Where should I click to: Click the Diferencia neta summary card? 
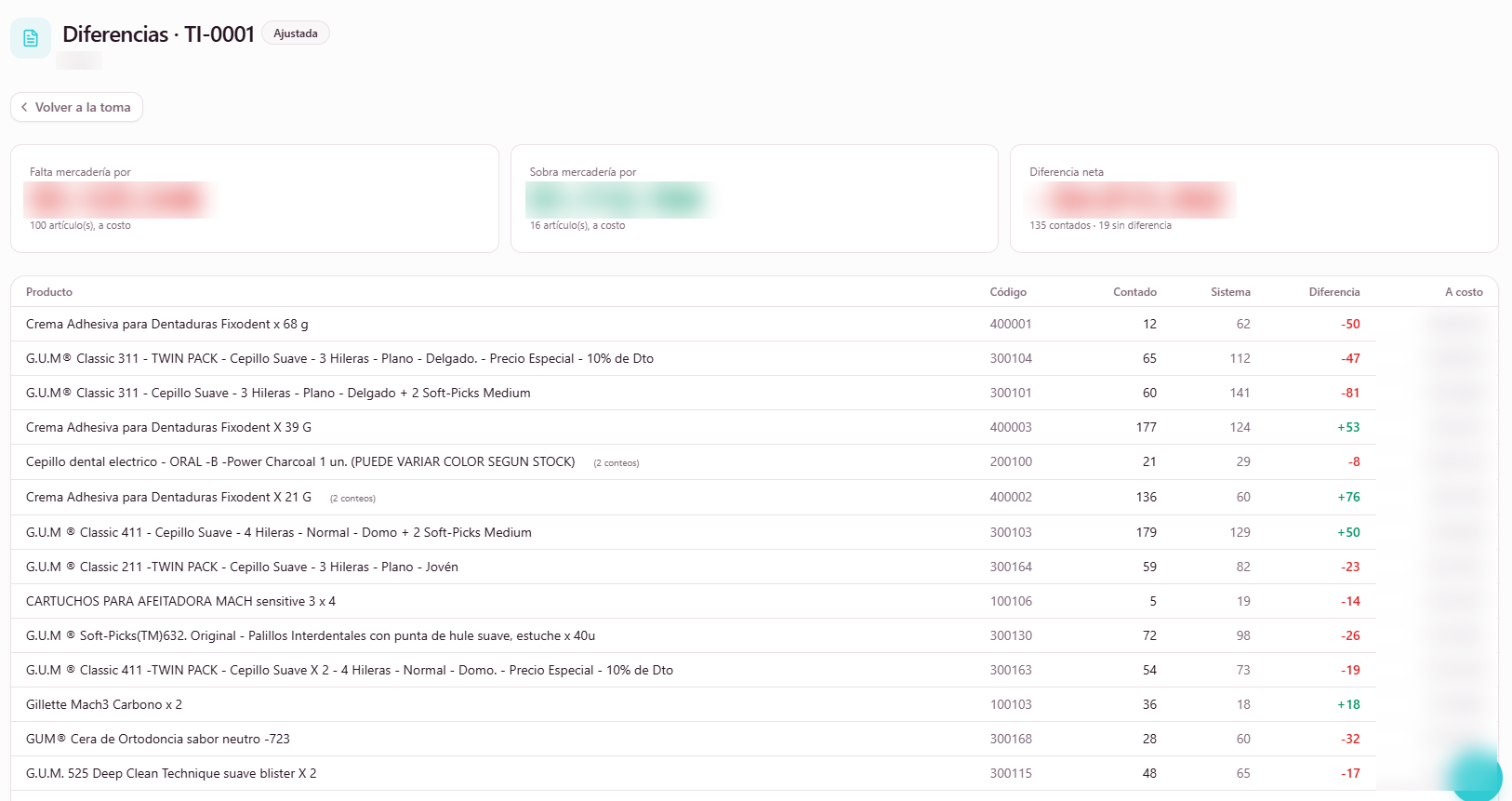(1253, 198)
